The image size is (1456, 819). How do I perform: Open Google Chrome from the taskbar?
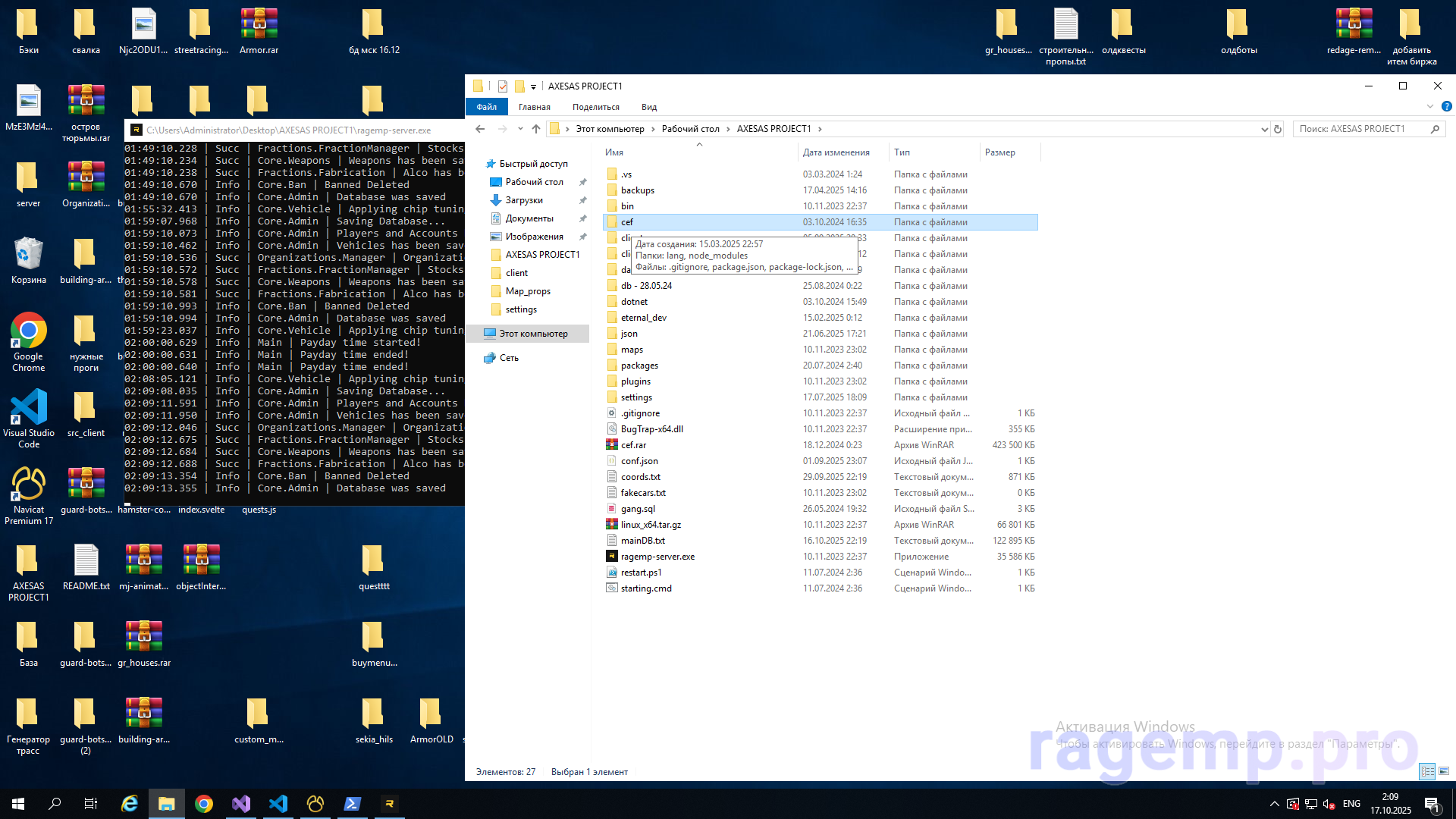[204, 804]
